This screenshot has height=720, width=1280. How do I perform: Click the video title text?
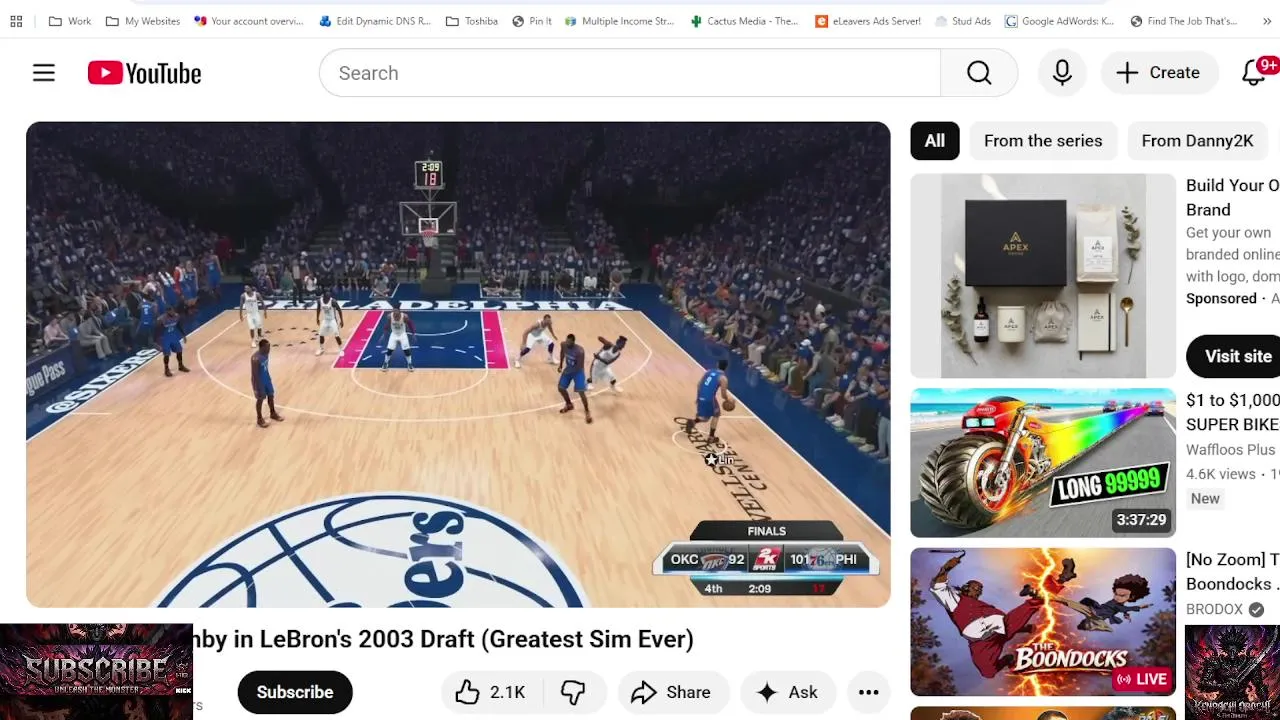point(443,639)
